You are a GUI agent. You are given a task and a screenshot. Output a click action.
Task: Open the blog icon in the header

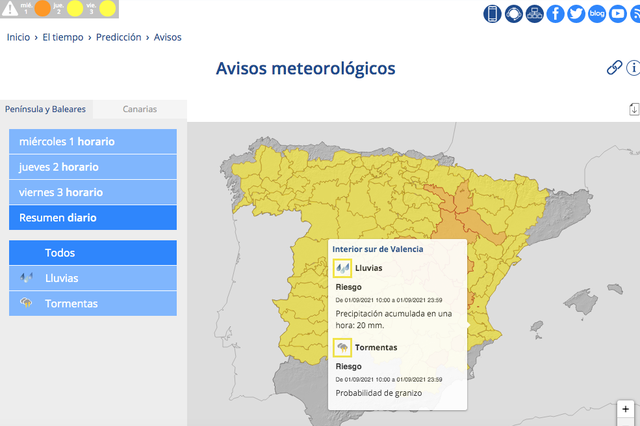(x=597, y=14)
